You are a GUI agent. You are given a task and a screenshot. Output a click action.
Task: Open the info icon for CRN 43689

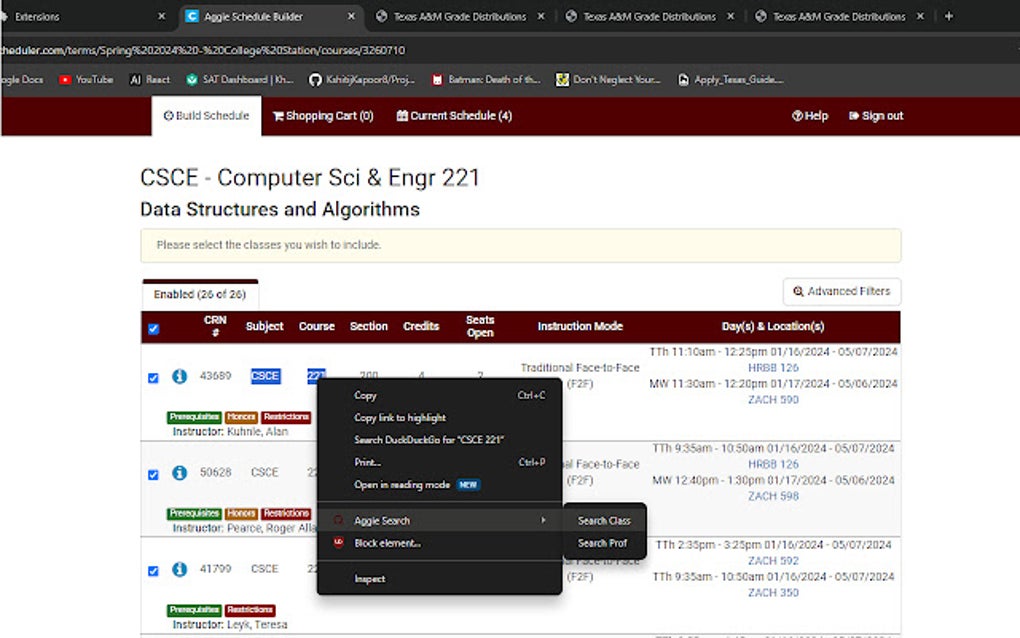pos(180,375)
